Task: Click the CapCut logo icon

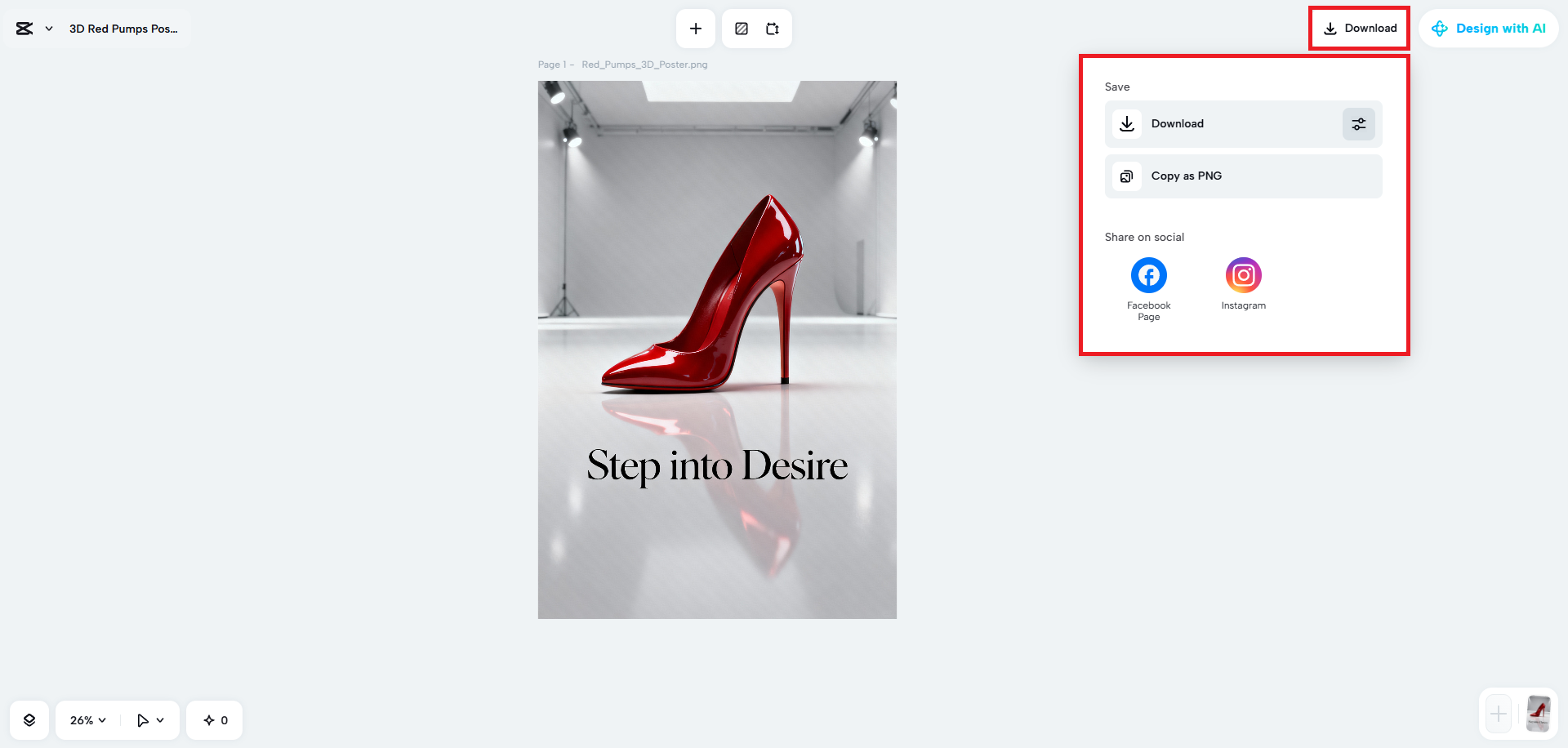Action: 24,29
